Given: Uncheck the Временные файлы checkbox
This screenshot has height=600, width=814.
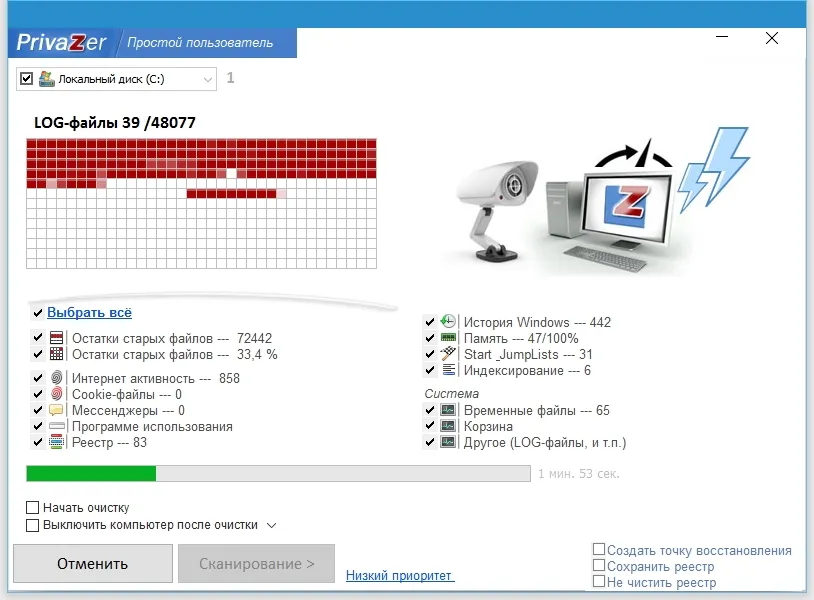Looking at the screenshot, I should 429,410.
